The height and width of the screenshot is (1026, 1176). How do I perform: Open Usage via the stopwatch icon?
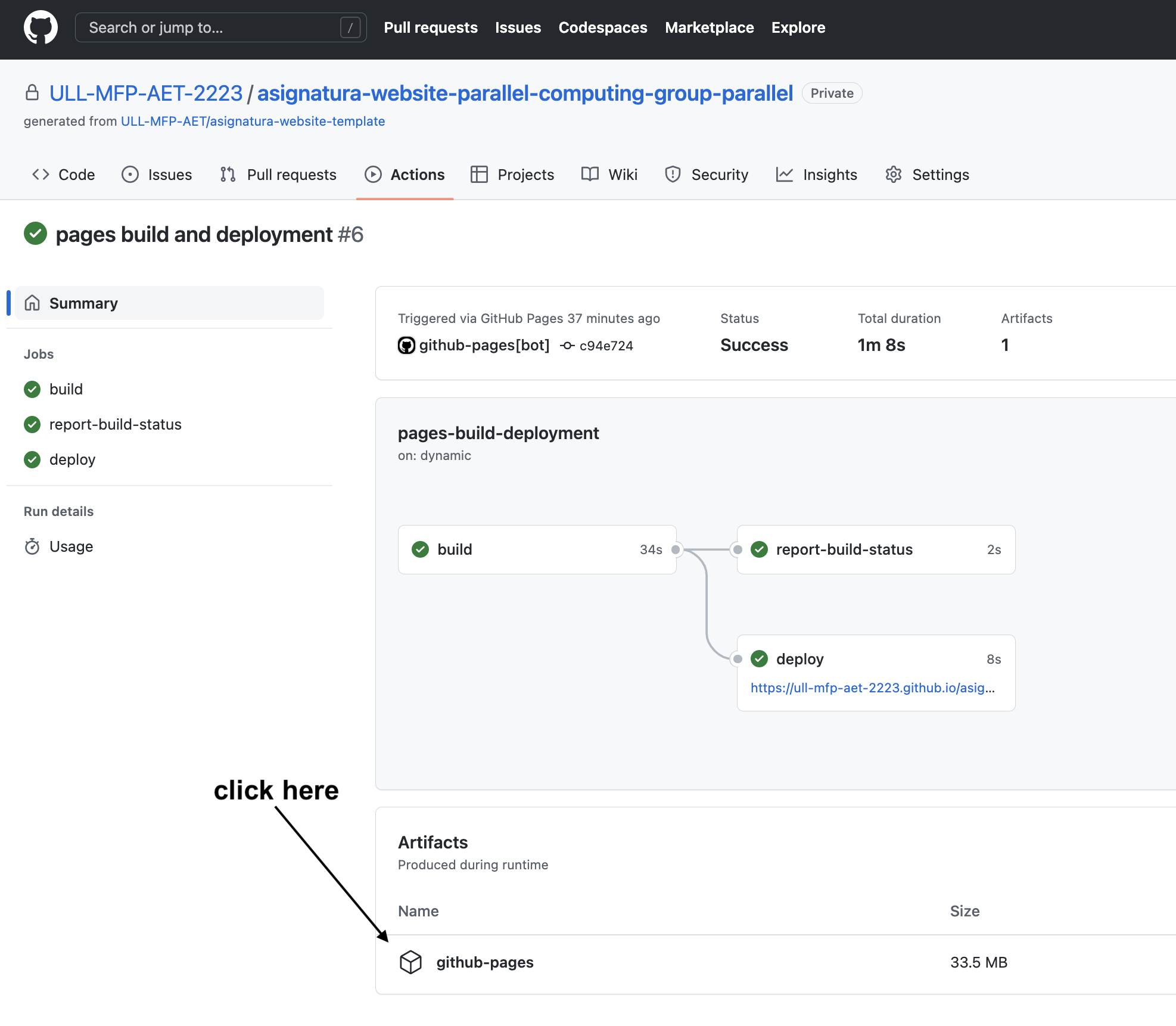pyautogui.click(x=33, y=546)
